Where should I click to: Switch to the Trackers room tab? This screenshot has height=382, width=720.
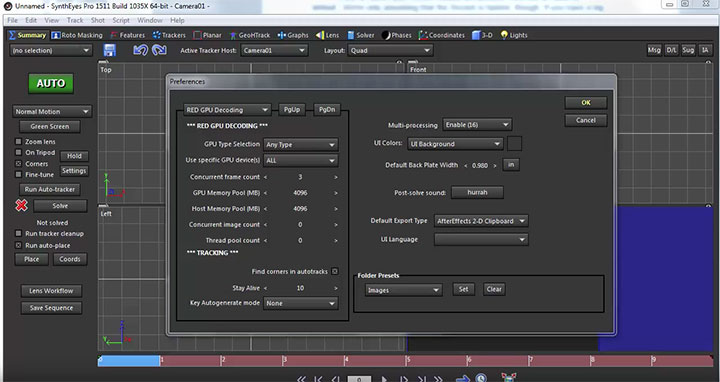[x=169, y=35]
